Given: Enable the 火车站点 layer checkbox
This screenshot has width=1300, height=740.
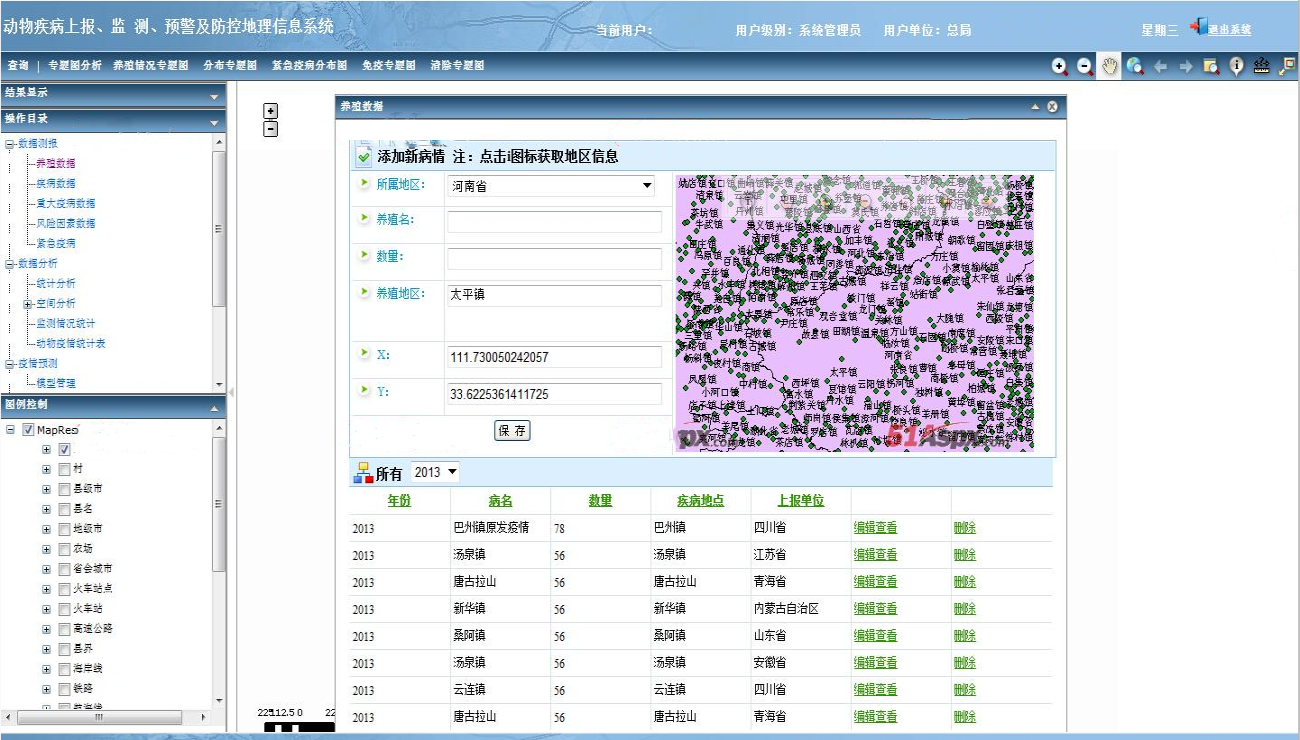Looking at the screenshot, I should [x=64, y=589].
